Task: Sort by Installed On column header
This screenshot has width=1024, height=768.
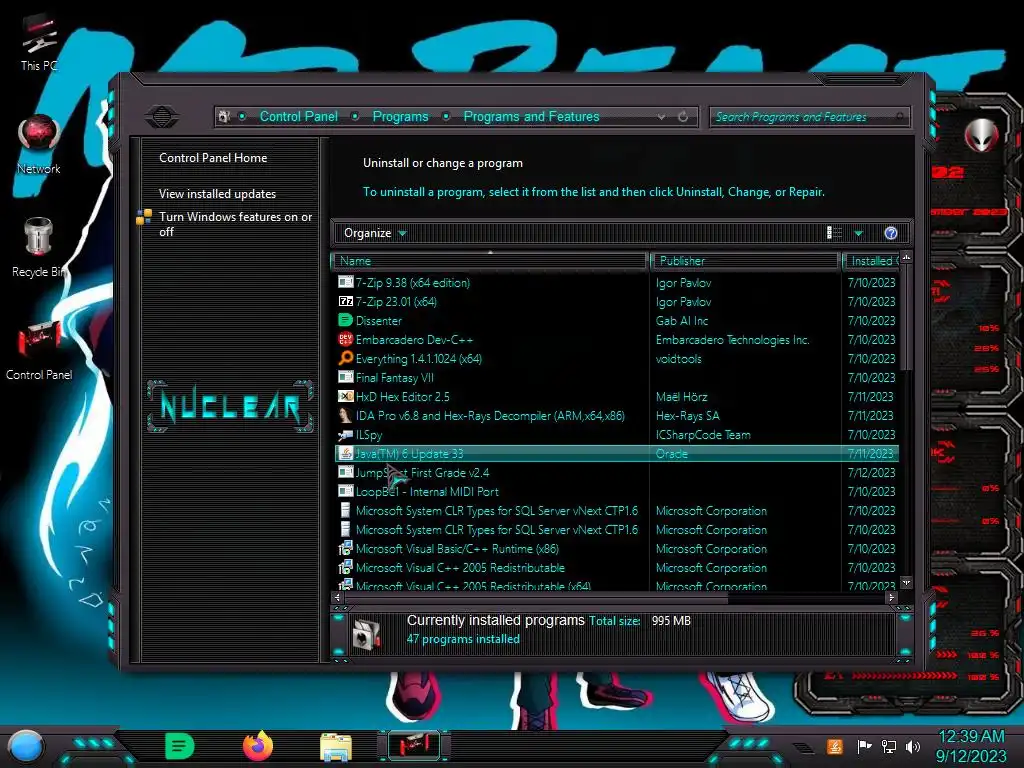Action: click(872, 261)
